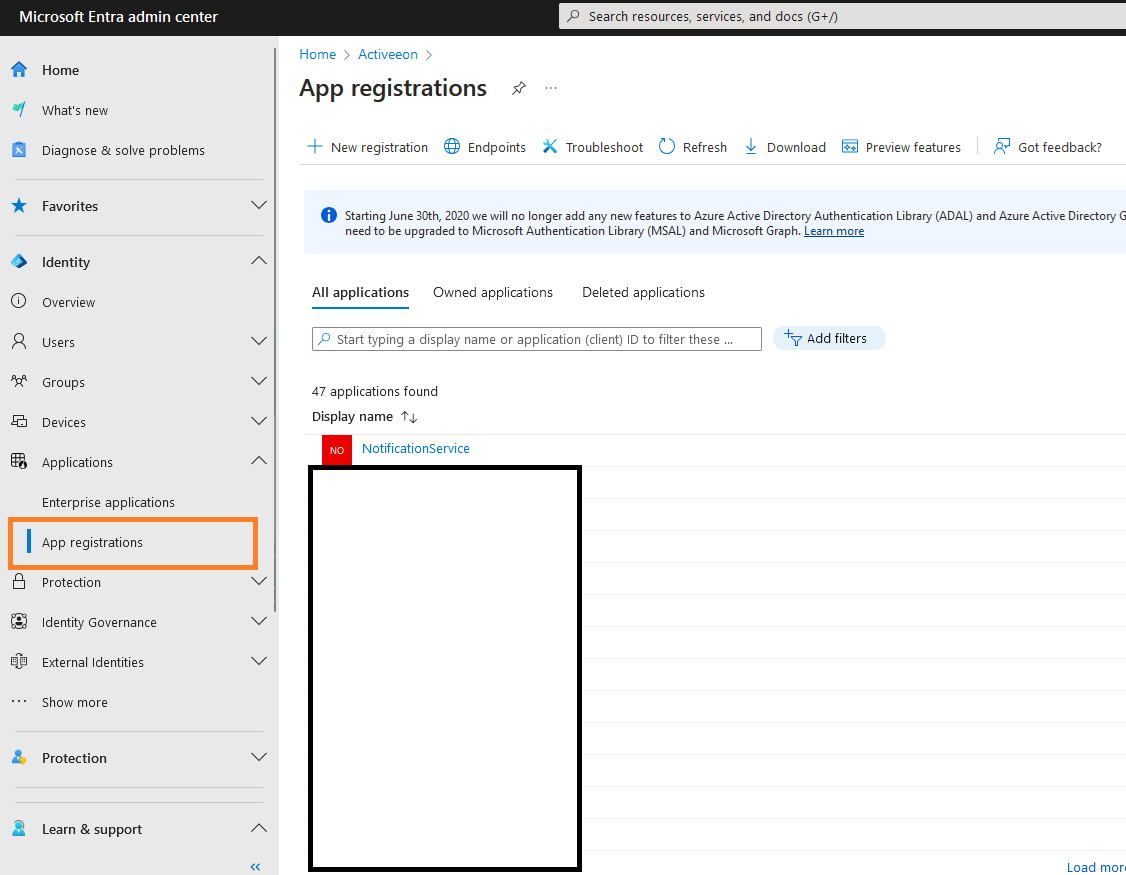Click the What's new icon
The image size is (1126, 875).
(19, 110)
